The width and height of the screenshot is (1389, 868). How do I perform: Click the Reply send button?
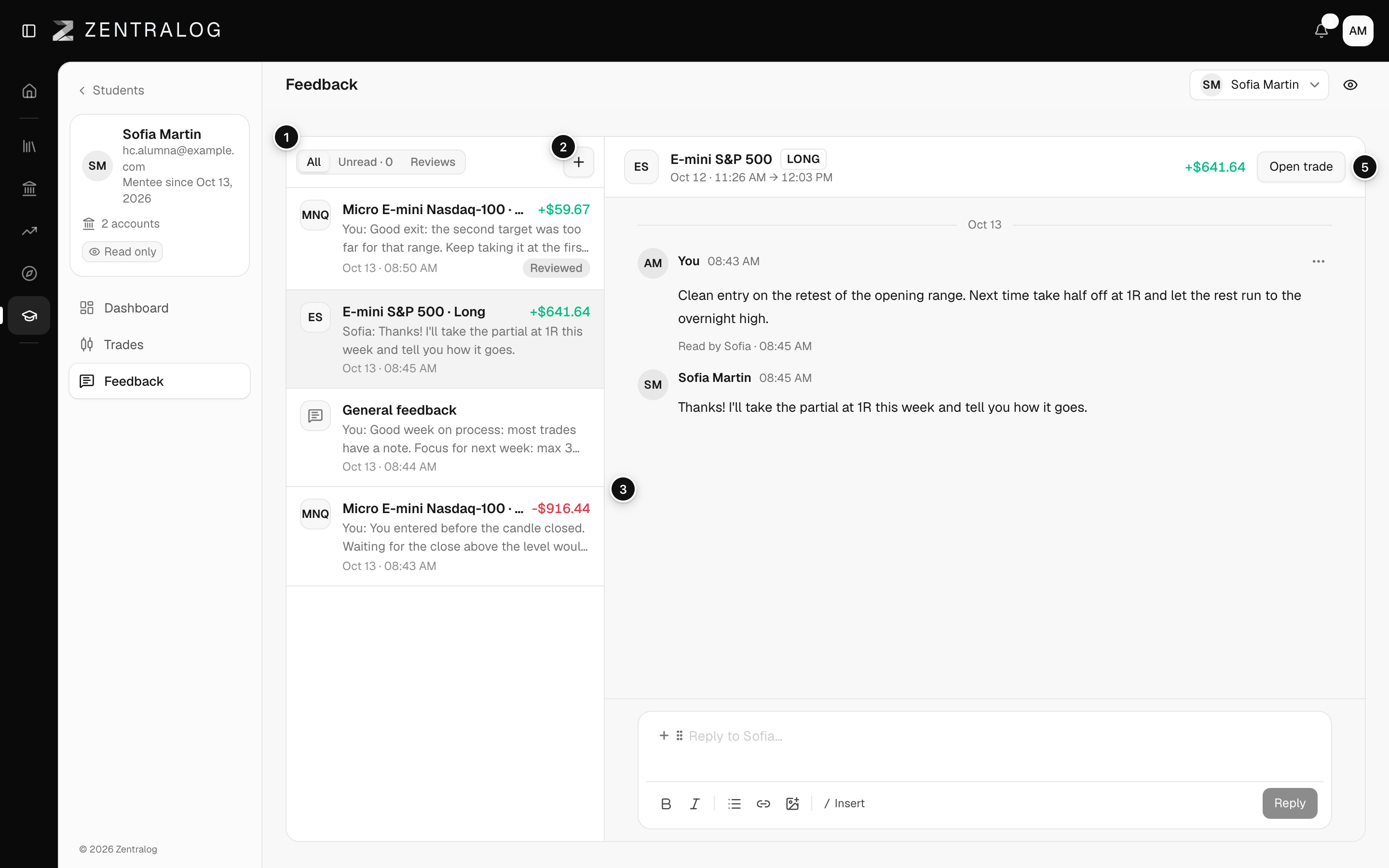coord(1290,803)
